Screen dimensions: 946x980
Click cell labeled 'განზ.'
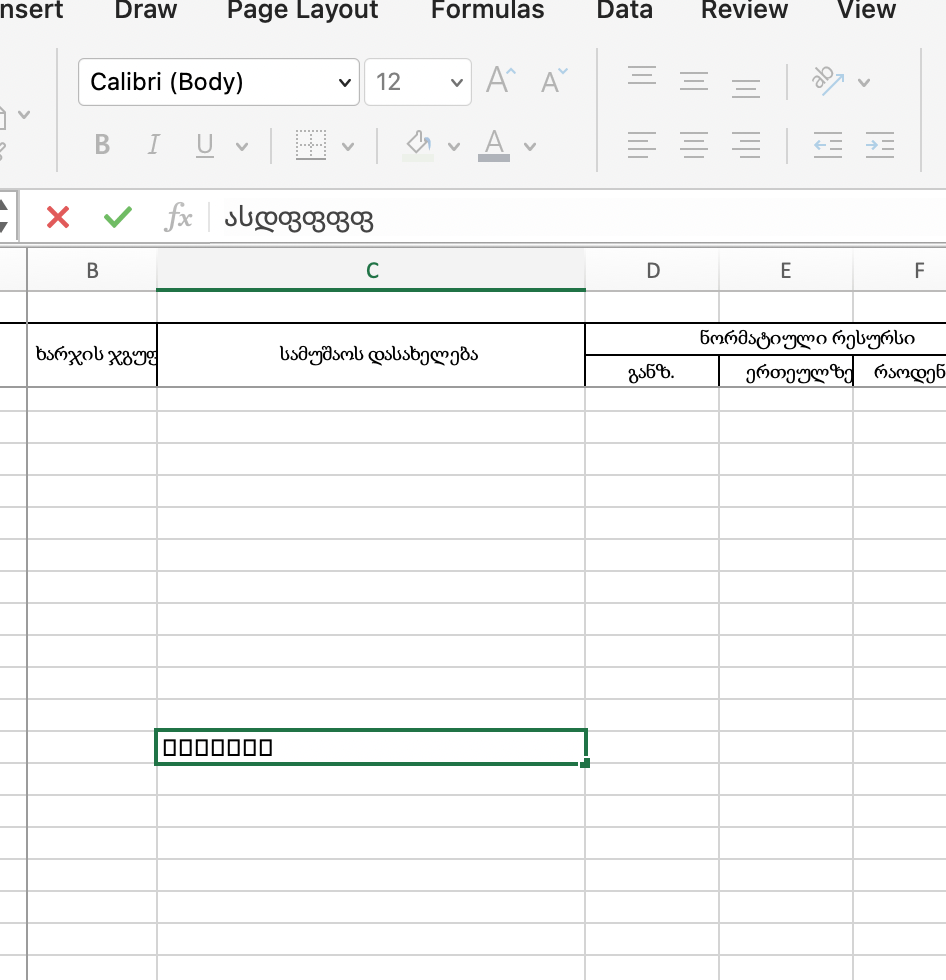pyautogui.click(x=652, y=371)
